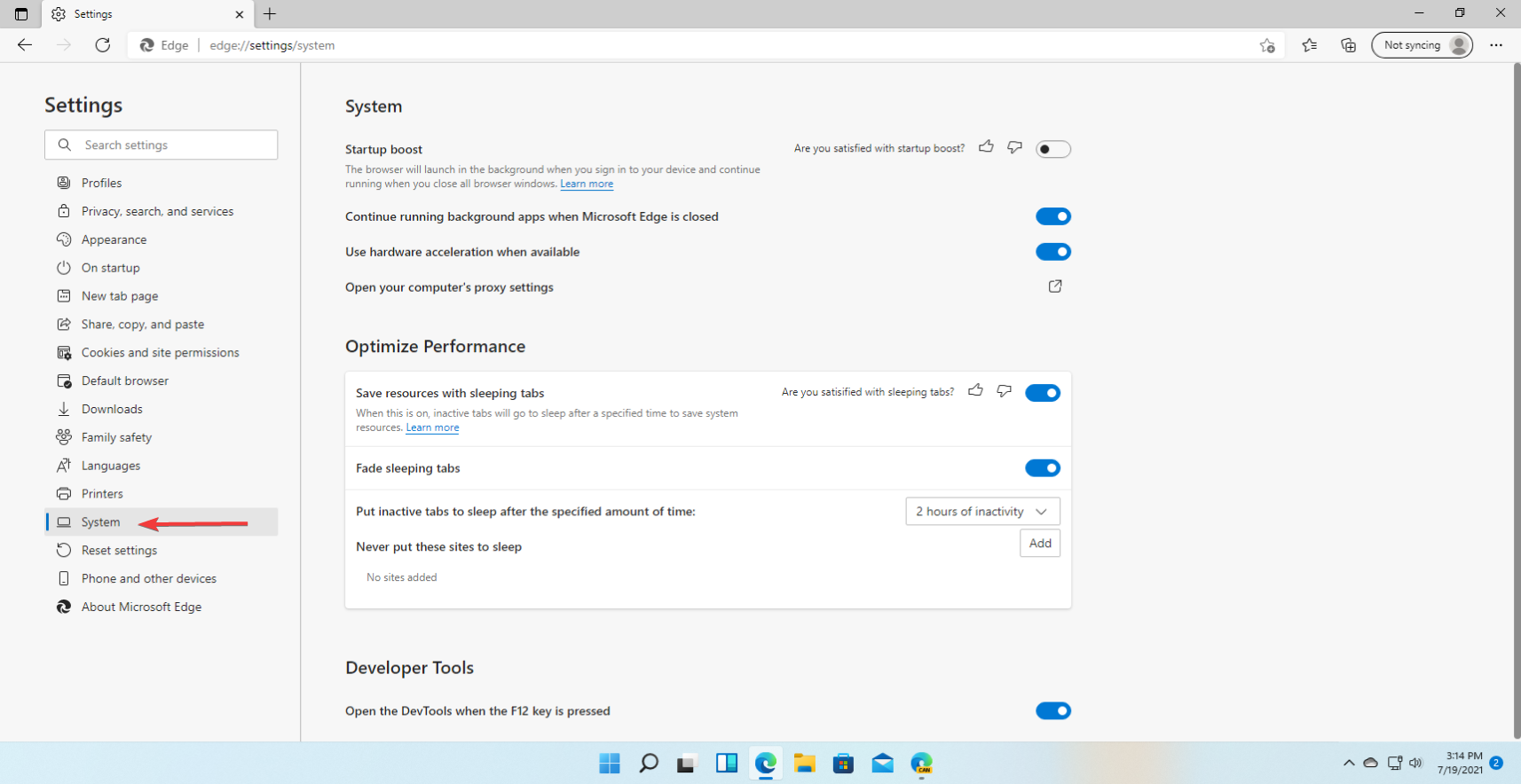Open the tab actions menu icon

(x=21, y=14)
